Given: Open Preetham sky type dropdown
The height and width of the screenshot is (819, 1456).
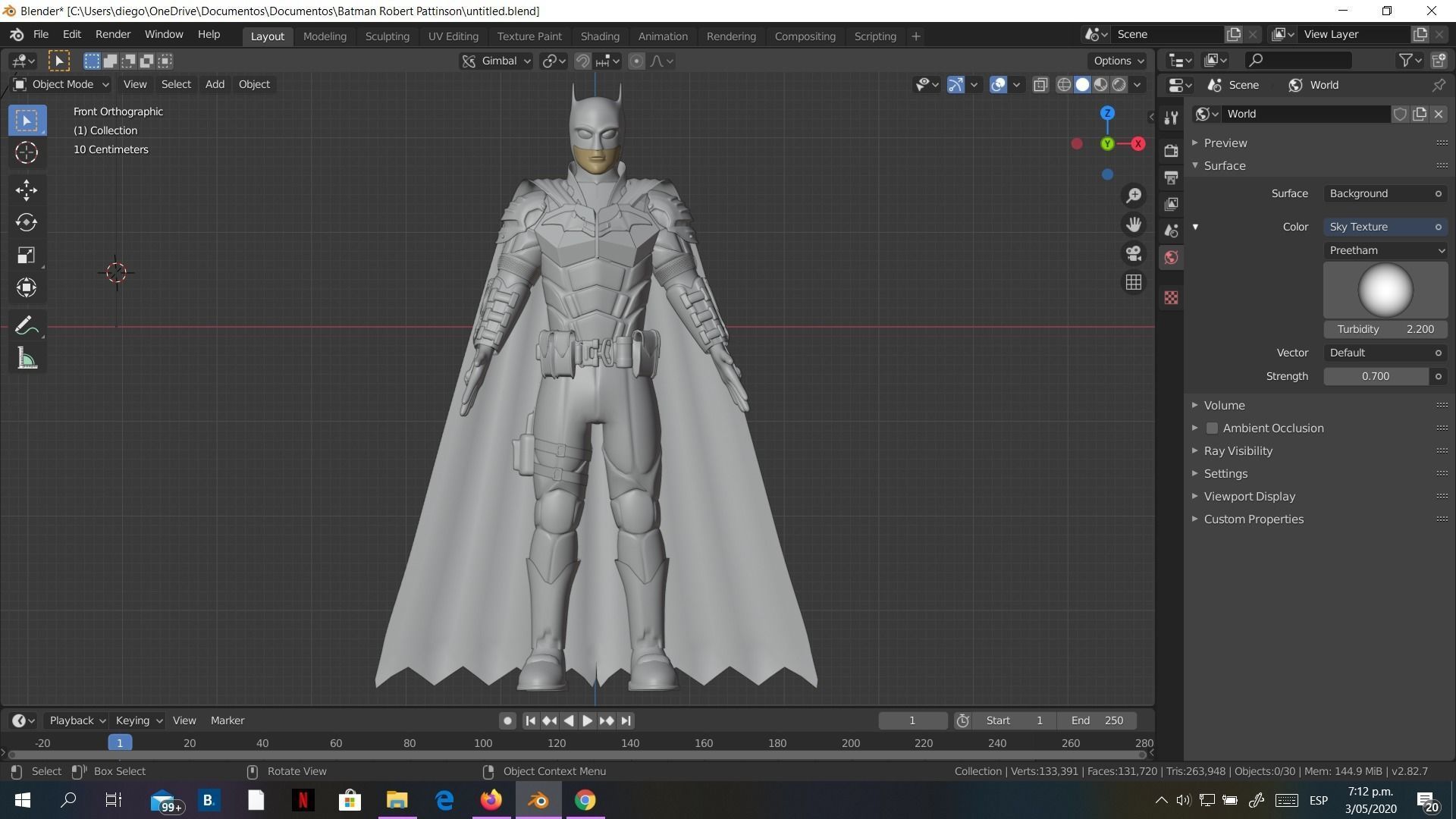Looking at the screenshot, I should tap(1385, 250).
